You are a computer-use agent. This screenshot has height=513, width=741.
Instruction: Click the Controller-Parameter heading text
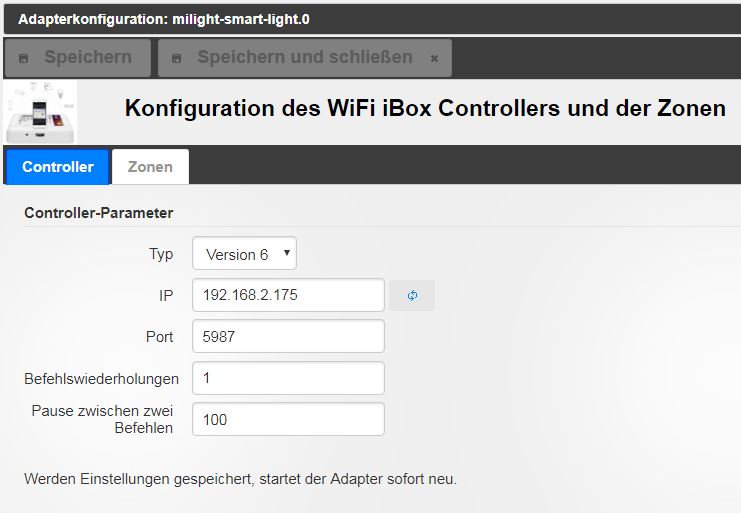coord(98,213)
